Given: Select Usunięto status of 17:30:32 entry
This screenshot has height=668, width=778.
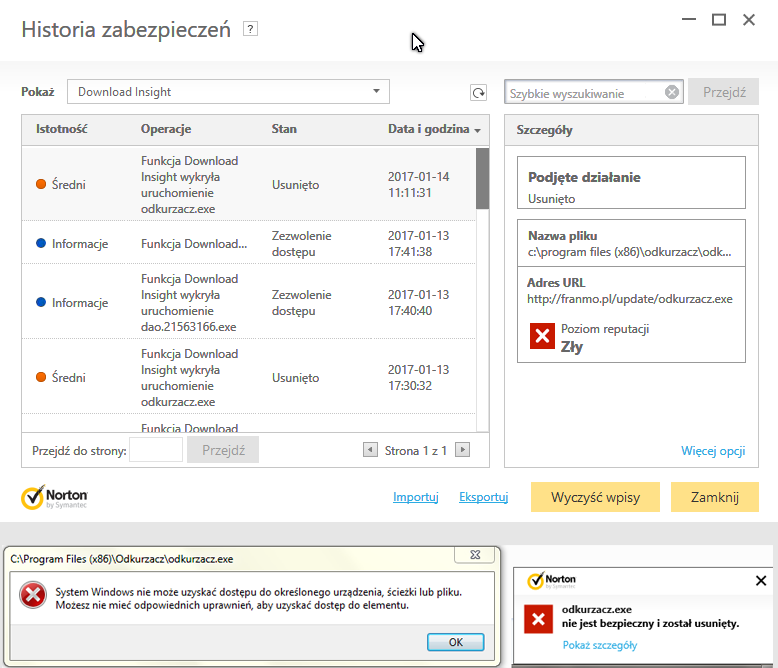Looking at the screenshot, I should (x=295, y=378).
